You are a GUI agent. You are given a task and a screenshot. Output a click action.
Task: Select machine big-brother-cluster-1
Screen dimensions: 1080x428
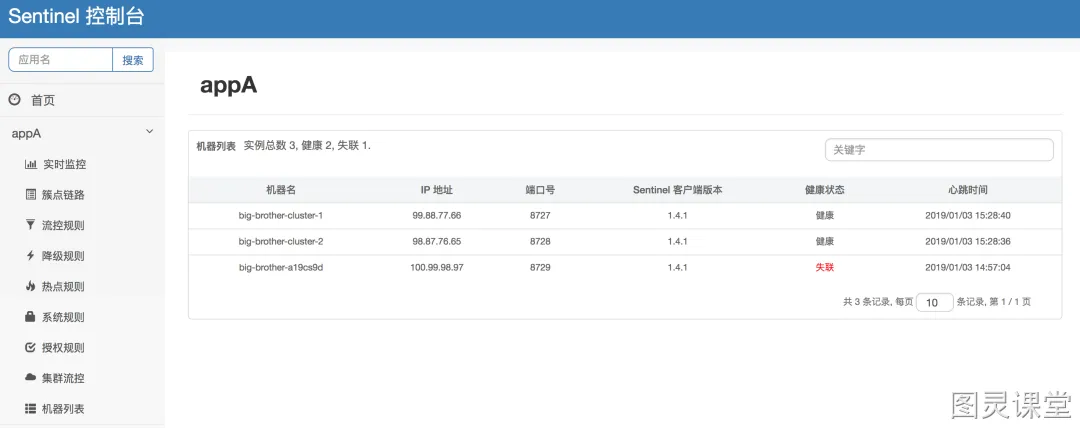(281, 215)
